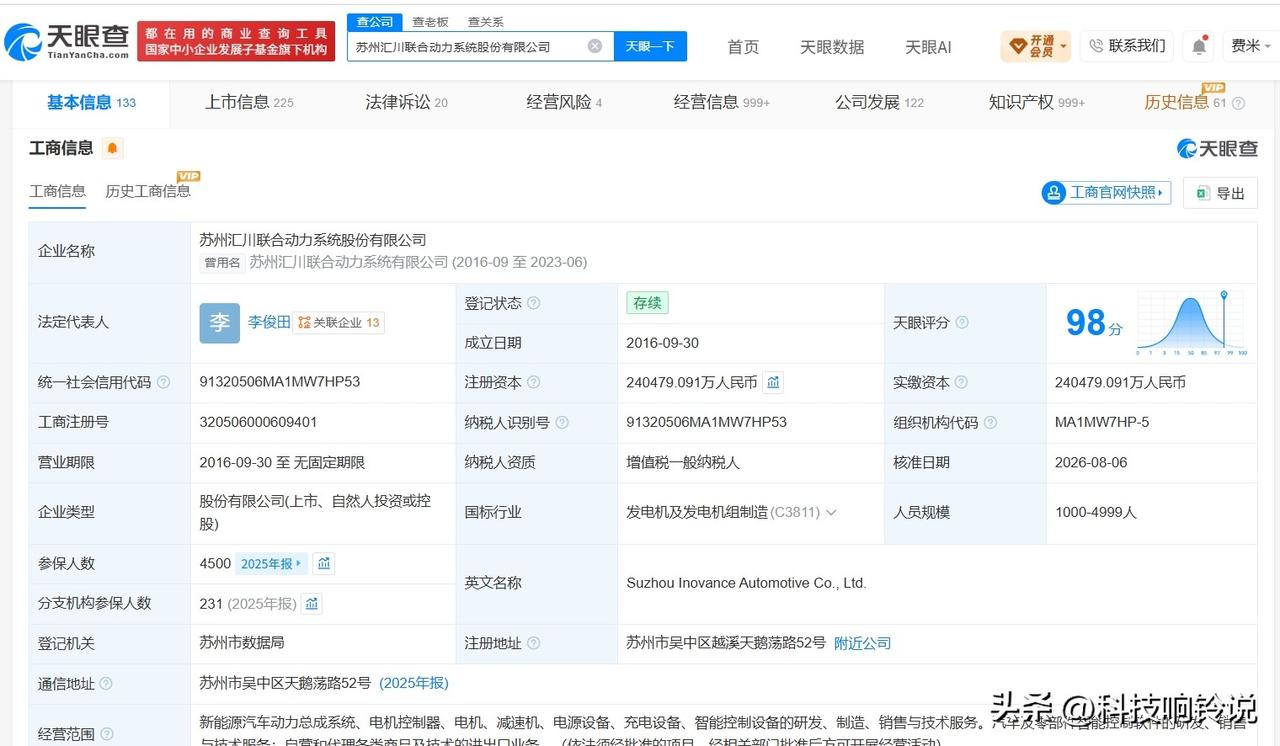
Task: Select the 工商注册号 value 320506000609401
Action: coord(258,422)
